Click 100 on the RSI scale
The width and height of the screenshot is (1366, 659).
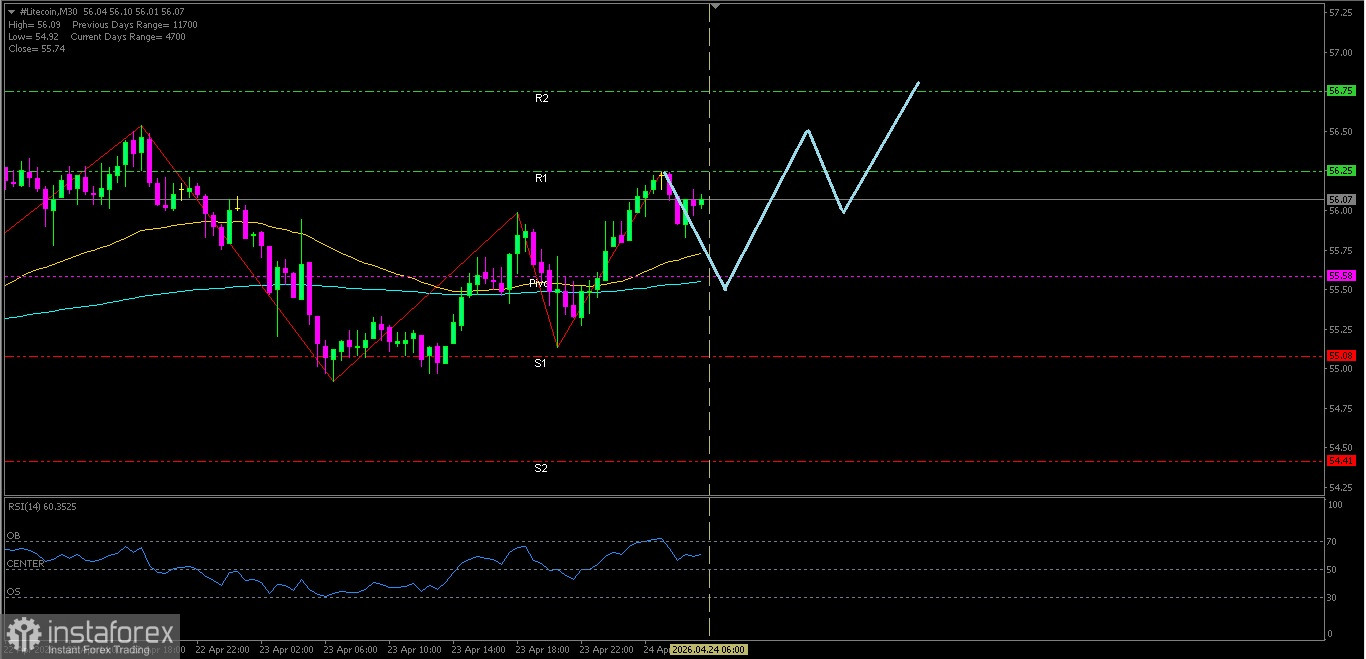tap(1335, 506)
